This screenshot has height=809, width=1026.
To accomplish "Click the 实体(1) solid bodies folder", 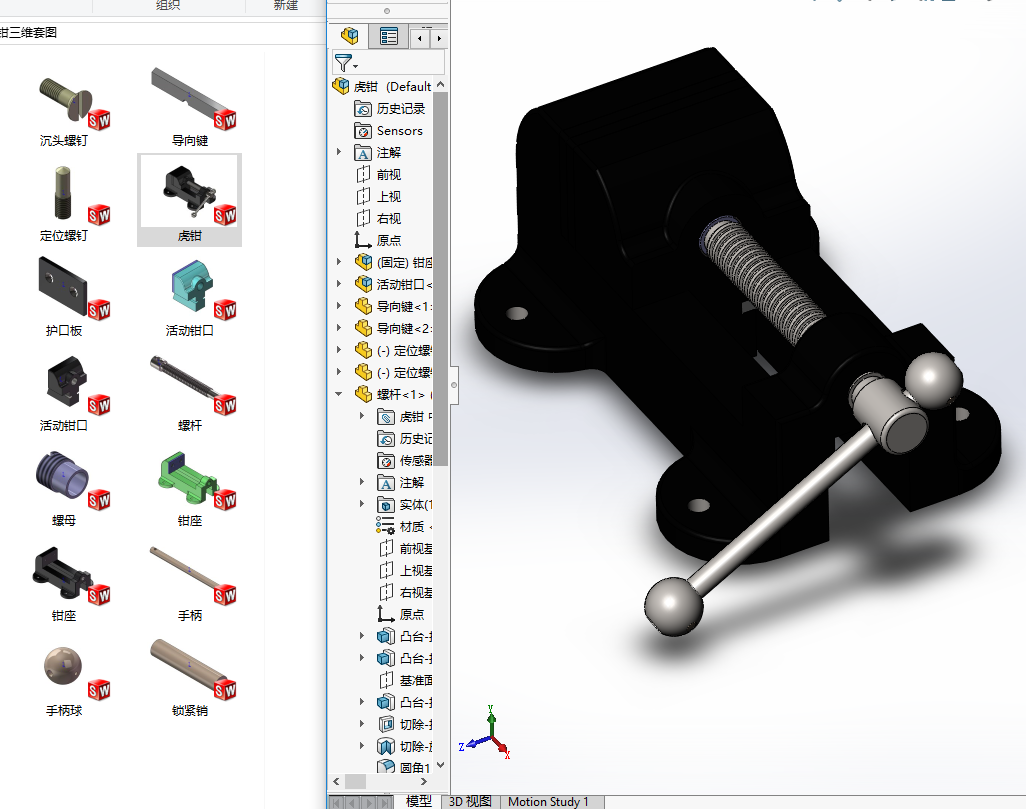I will (x=412, y=505).
